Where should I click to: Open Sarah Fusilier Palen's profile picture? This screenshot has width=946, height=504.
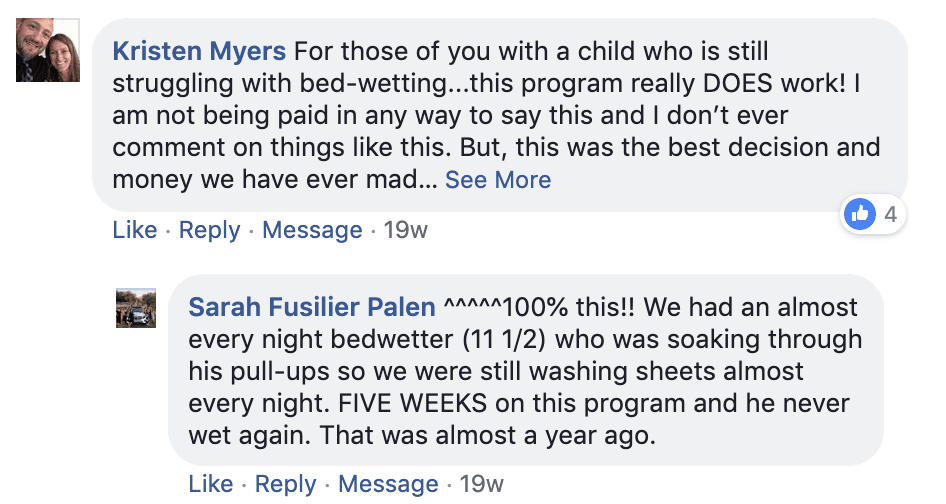tap(136, 308)
